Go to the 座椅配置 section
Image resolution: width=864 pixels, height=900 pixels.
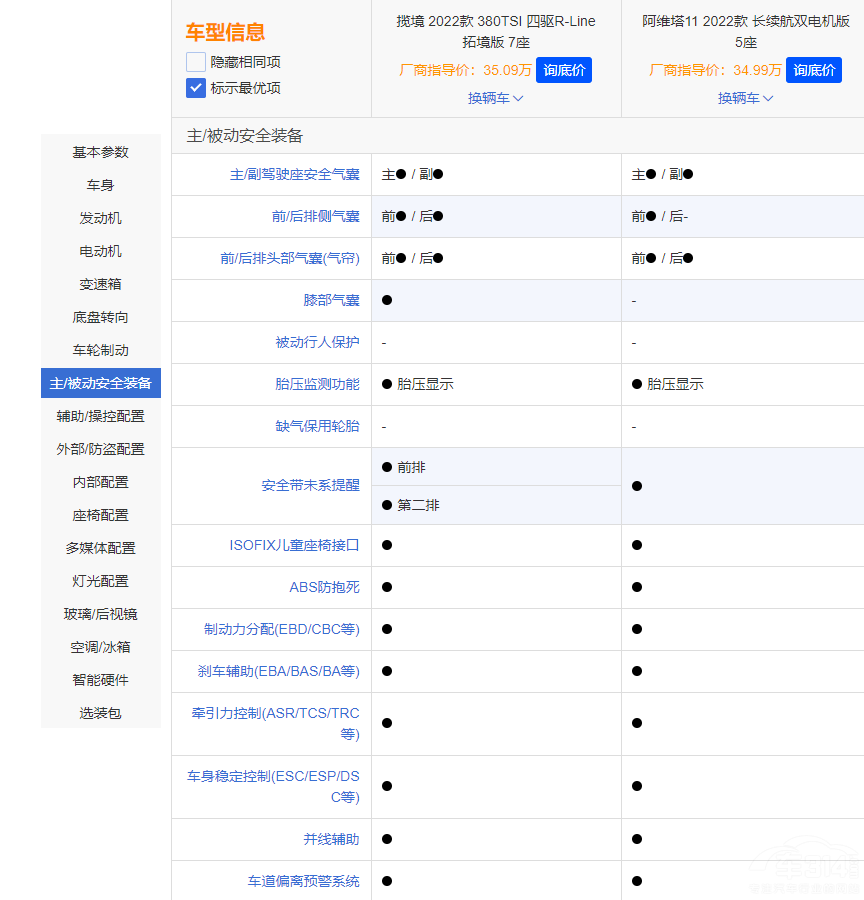pyautogui.click(x=100, y=515)
